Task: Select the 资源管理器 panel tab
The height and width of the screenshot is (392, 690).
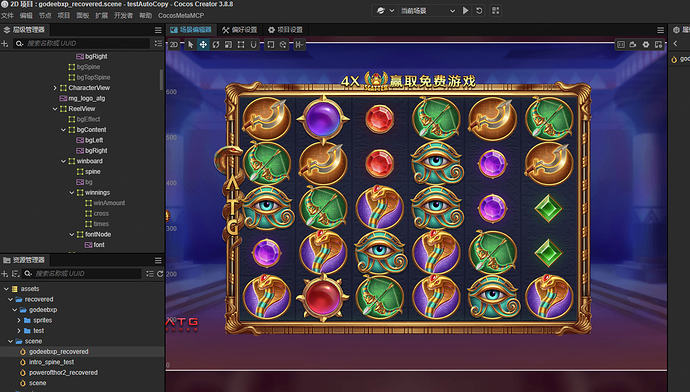Action: click(24, 260)
